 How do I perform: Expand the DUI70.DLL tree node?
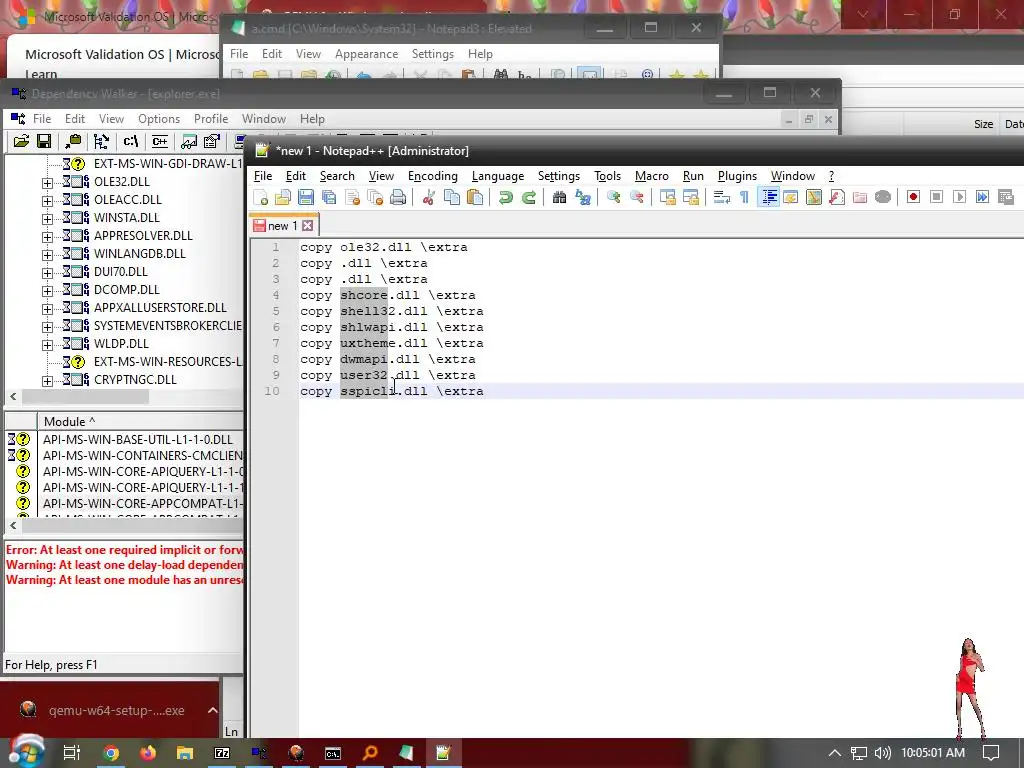pyautogui.click(x=47, y=273)
